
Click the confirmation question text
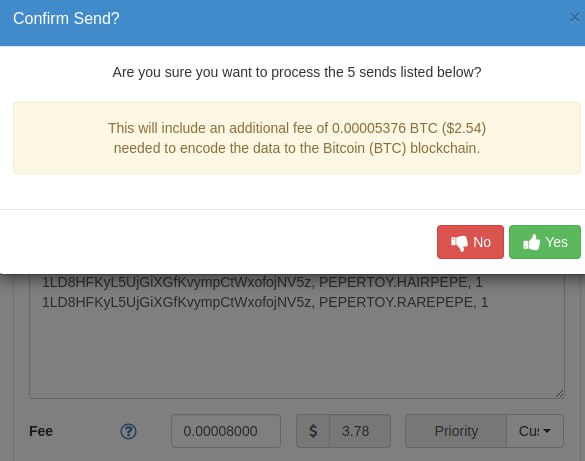tap(297, 72)
